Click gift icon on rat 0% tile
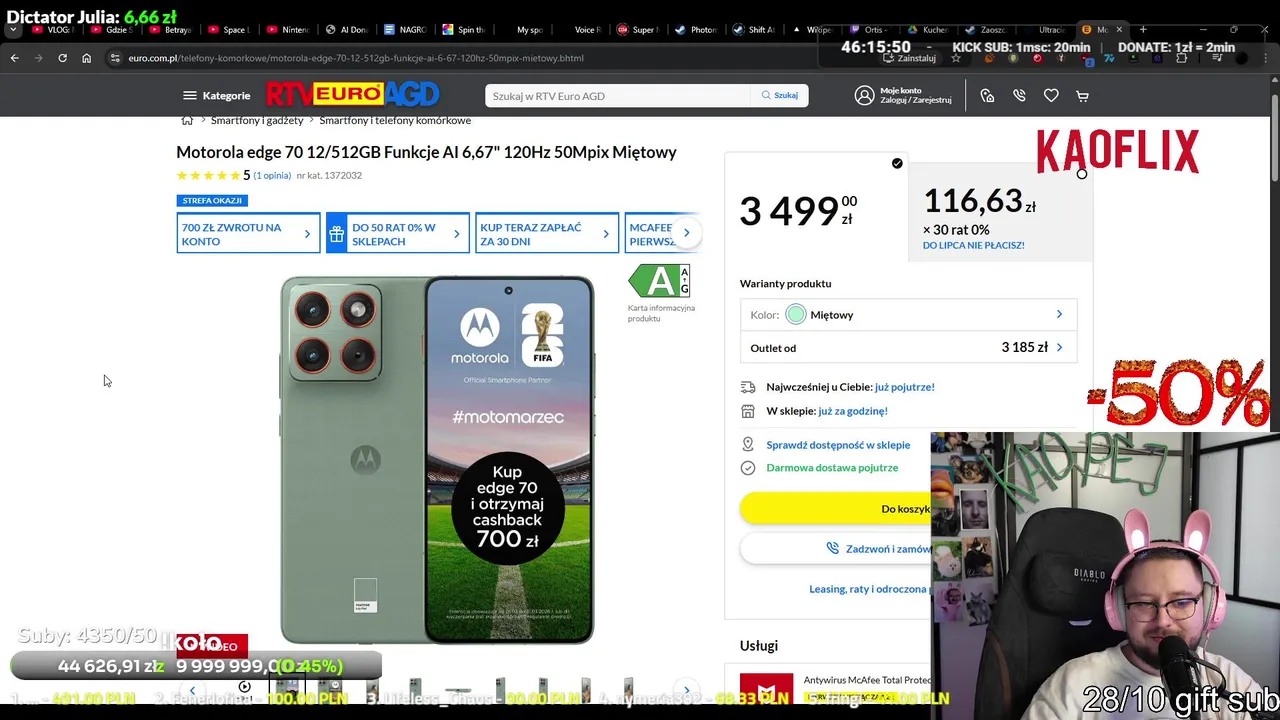This screenshot has height=720, width=1280. pos(337,234)
